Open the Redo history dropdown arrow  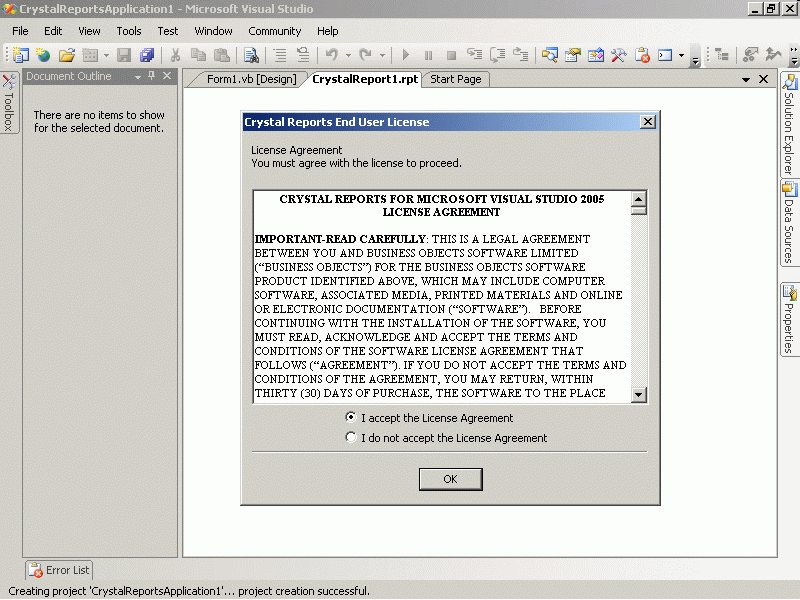(x=382, y=55)
